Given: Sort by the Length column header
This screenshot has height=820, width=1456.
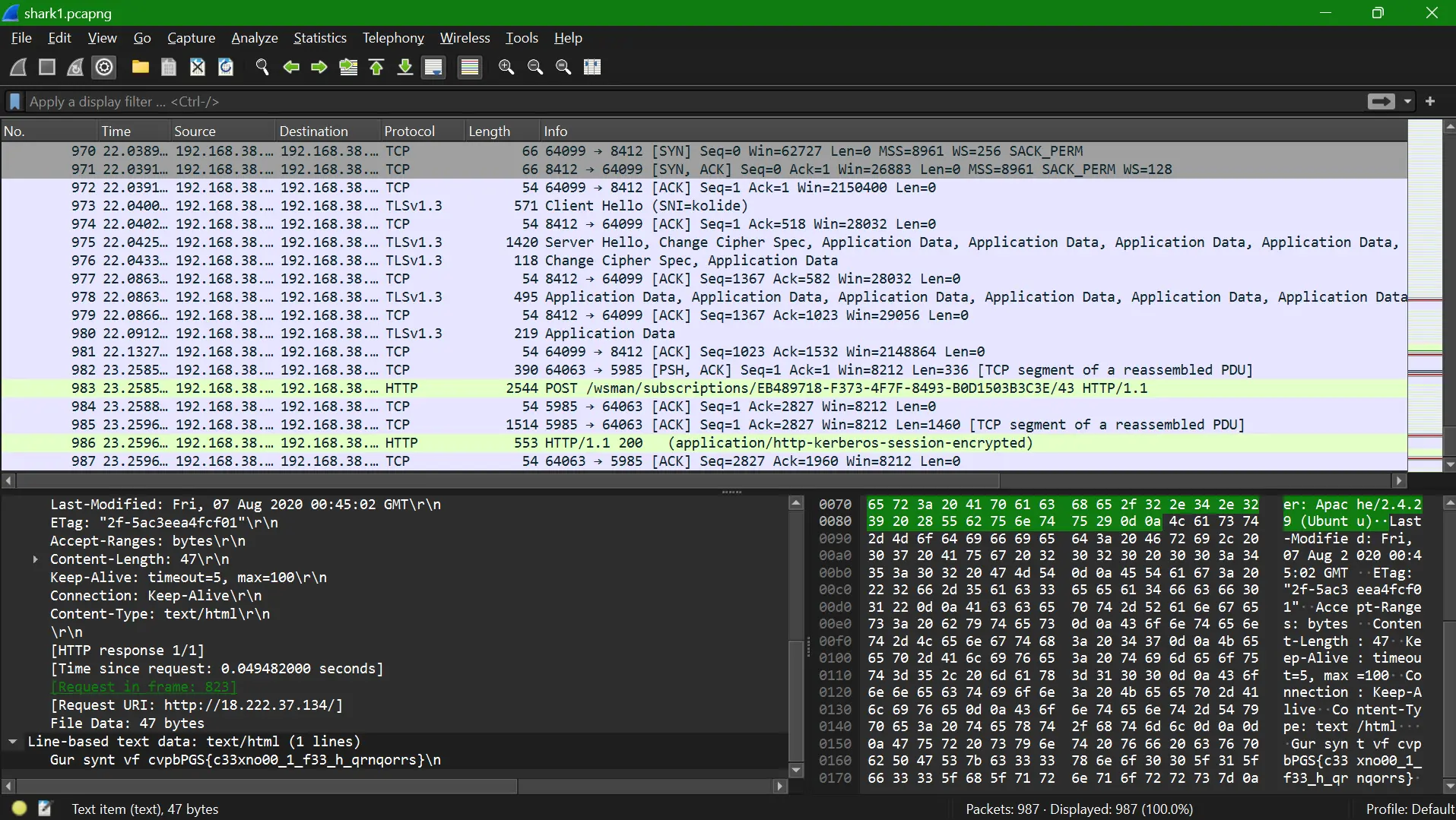Looking at the screenshot, I should [x=502, y=131].
